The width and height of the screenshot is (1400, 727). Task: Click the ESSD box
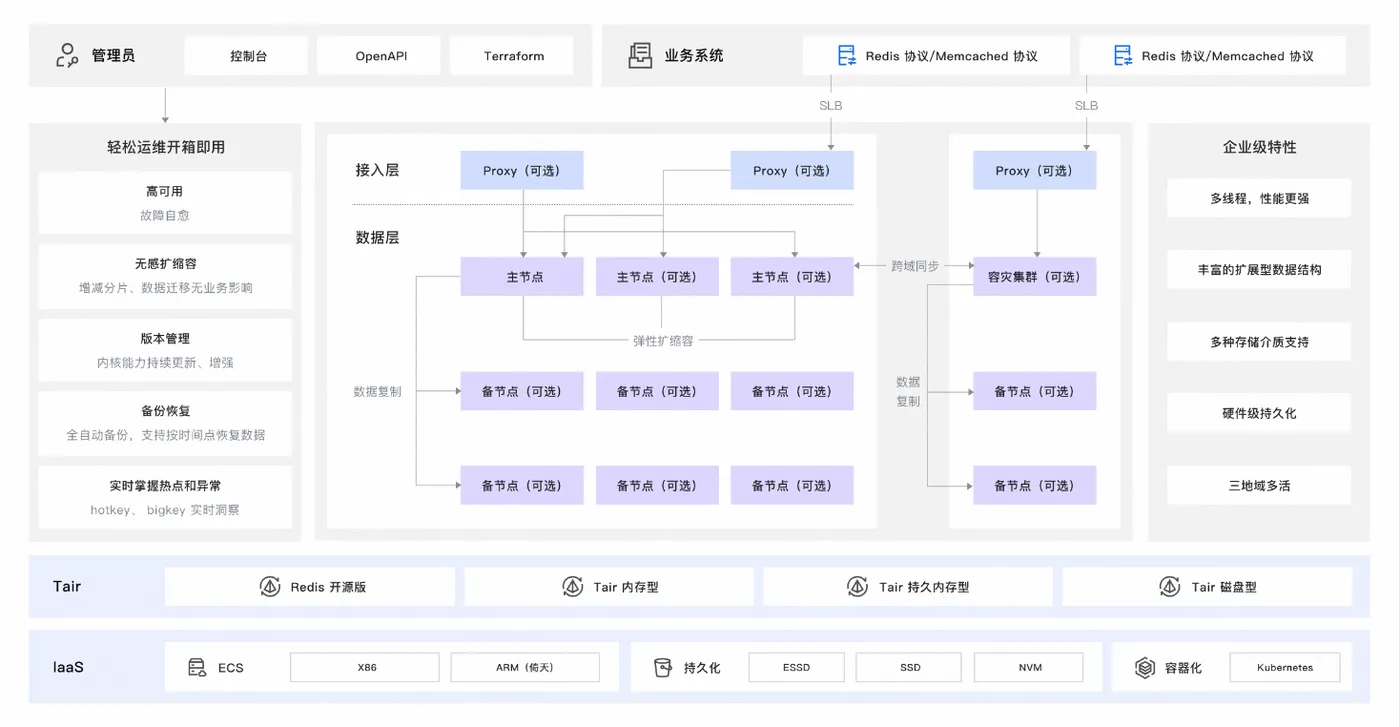coord(796,667)
